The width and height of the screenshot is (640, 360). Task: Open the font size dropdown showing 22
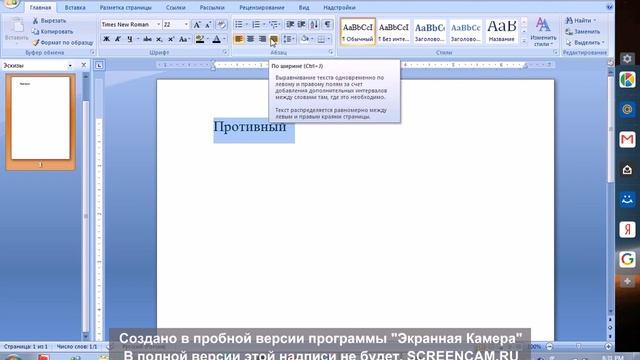[x=186, y=24]
